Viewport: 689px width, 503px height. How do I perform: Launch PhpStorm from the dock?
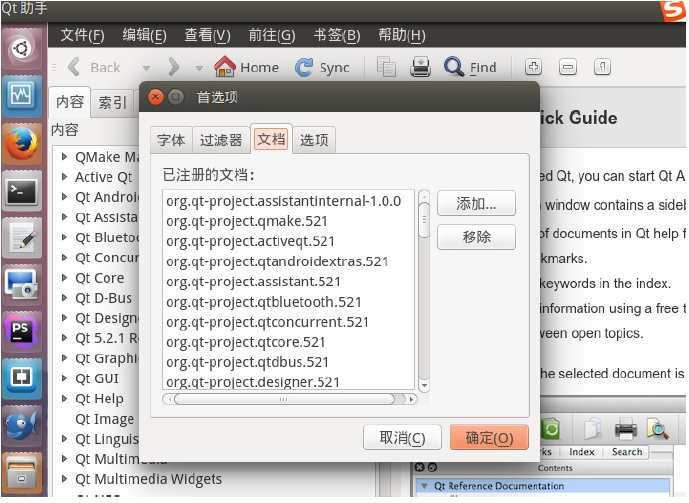[22, 331]
